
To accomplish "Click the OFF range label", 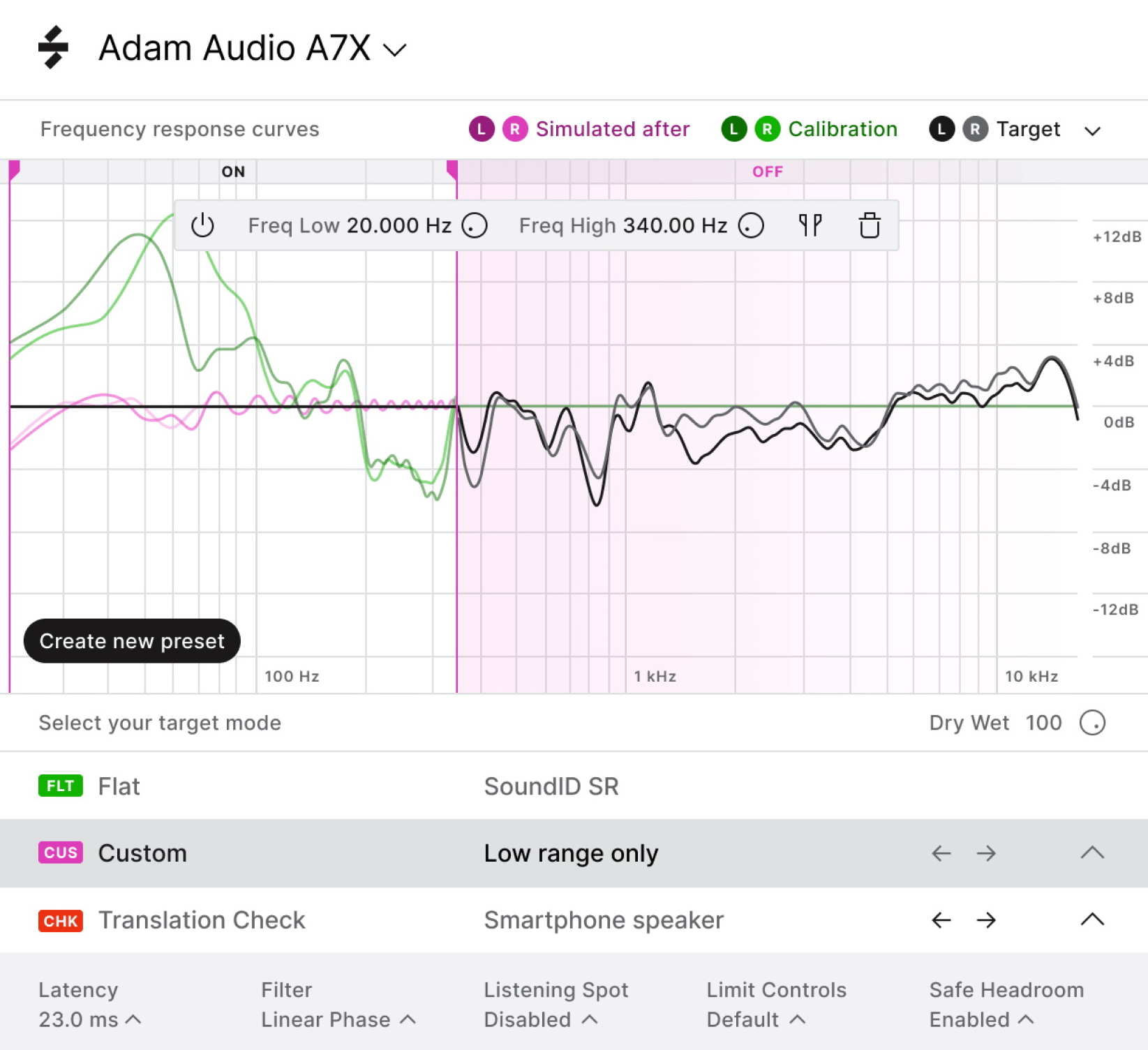I will [x=768, y=172].
